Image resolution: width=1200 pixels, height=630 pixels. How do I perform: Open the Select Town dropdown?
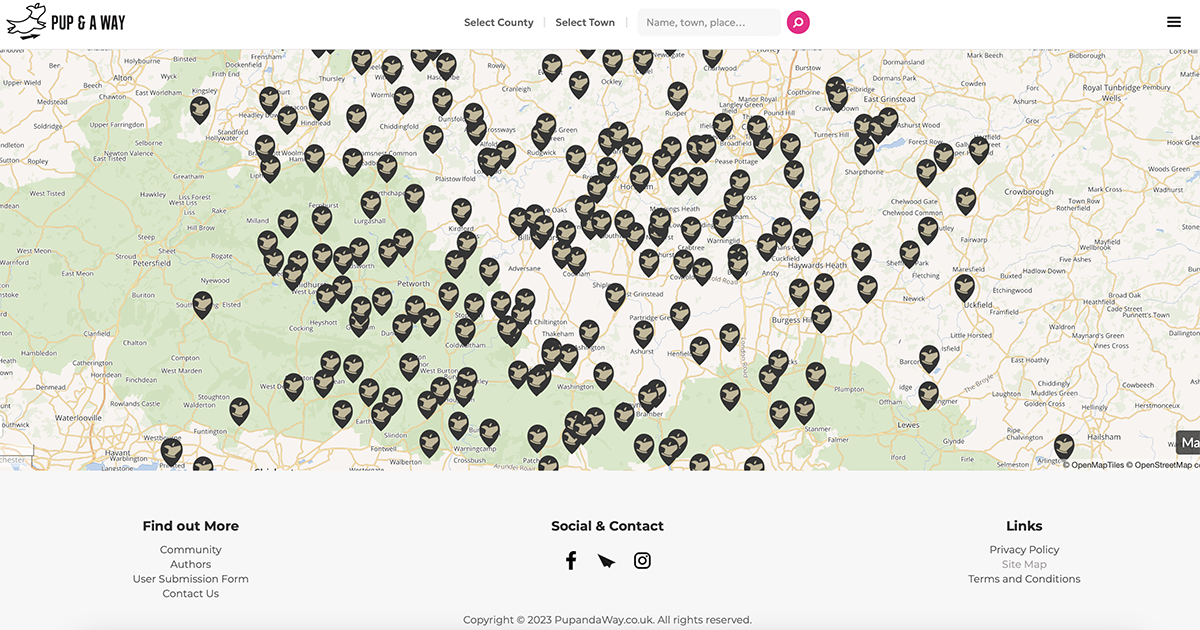point(585,22)
